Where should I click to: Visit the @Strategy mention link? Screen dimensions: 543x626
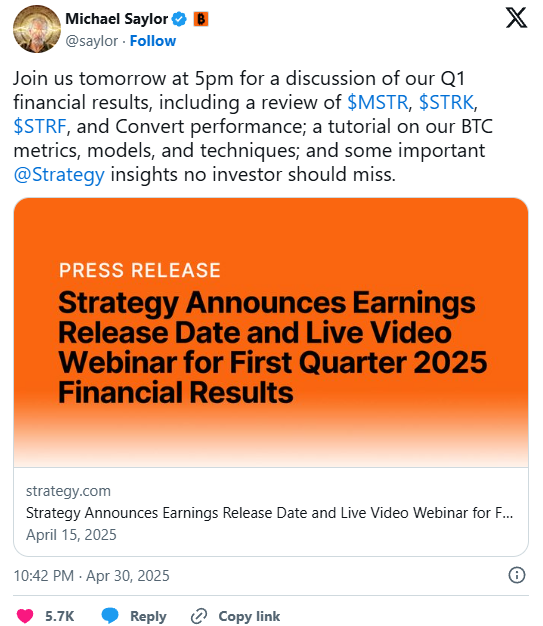[x=59, y=175]
